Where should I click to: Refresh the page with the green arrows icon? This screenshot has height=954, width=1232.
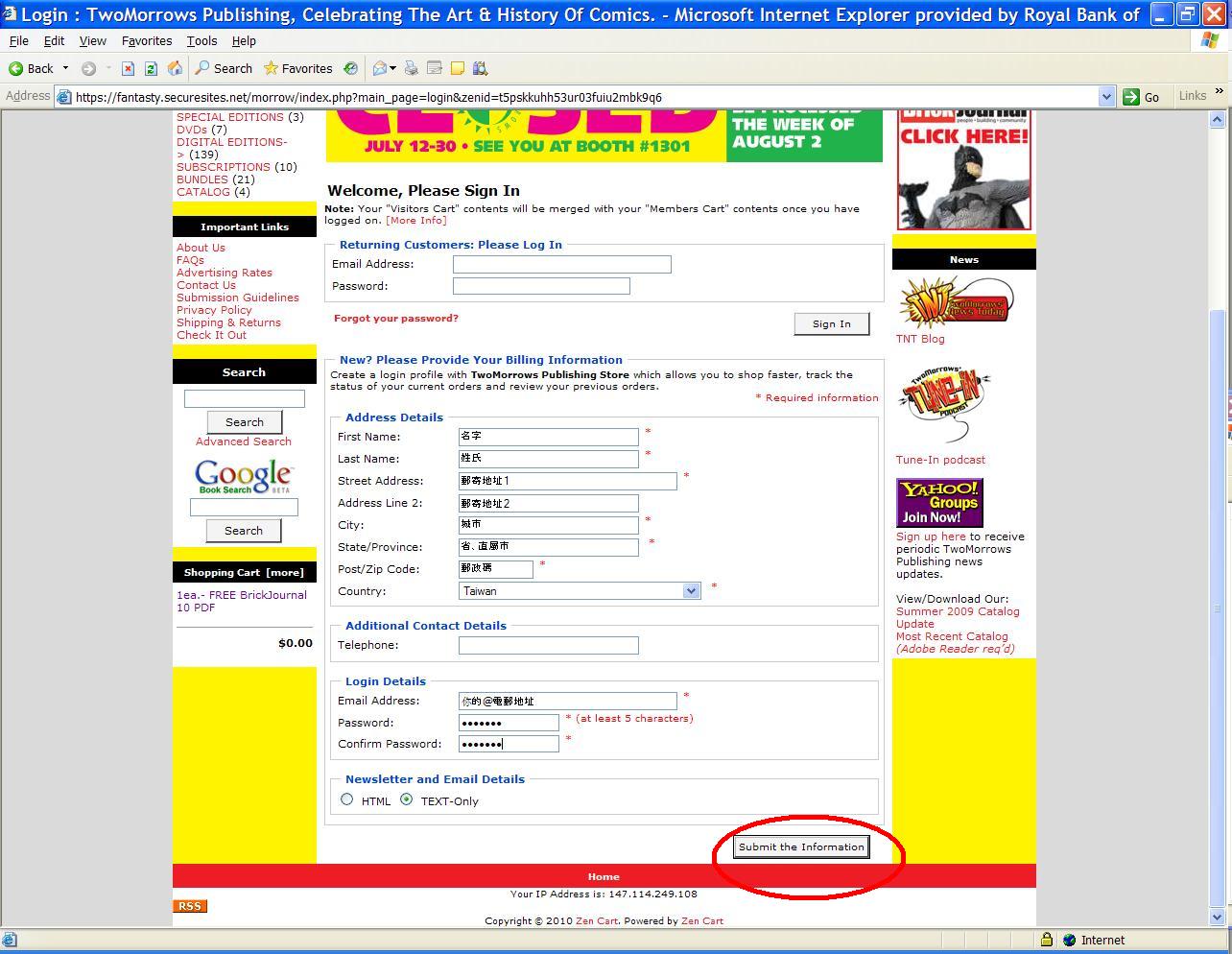coord(151,68)
